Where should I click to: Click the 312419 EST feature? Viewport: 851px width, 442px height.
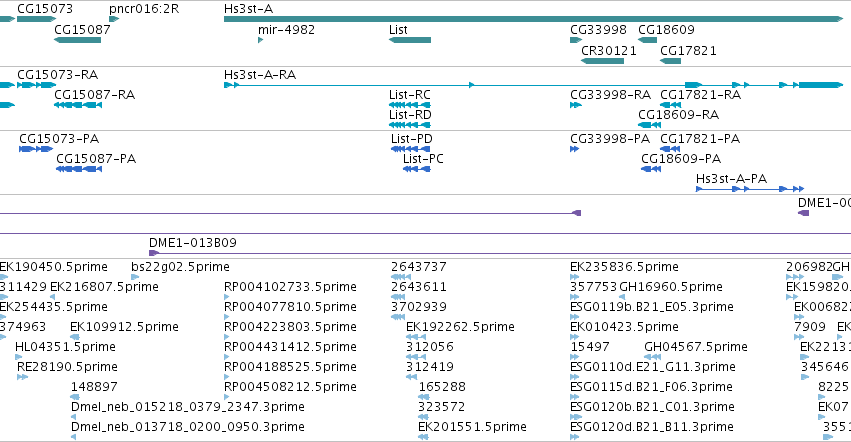pyautogui.click(x=411, y=377)
